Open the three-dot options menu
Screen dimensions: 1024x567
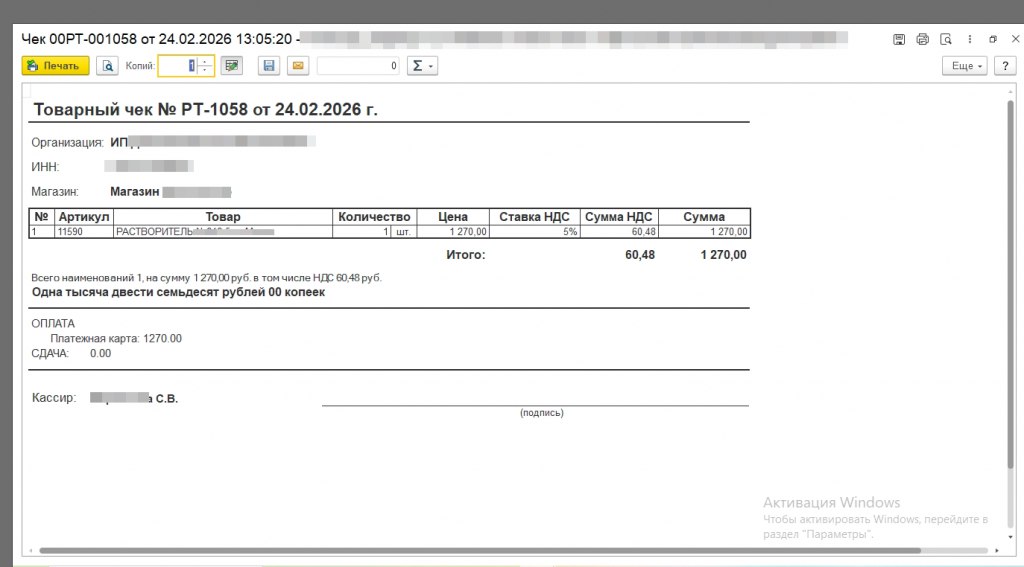coord(968,39)
